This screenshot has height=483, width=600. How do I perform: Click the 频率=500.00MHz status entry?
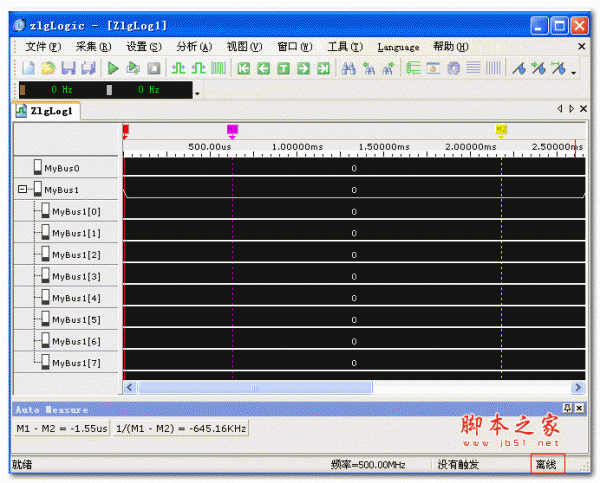pos(368,465)
